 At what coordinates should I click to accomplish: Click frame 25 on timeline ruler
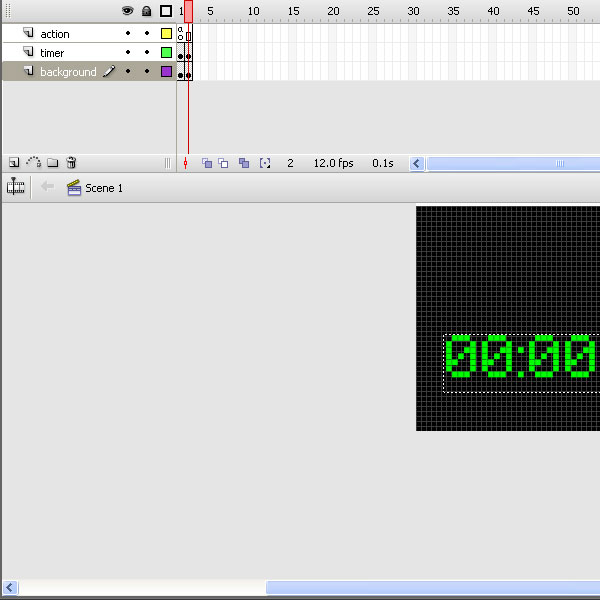point(373,11)
